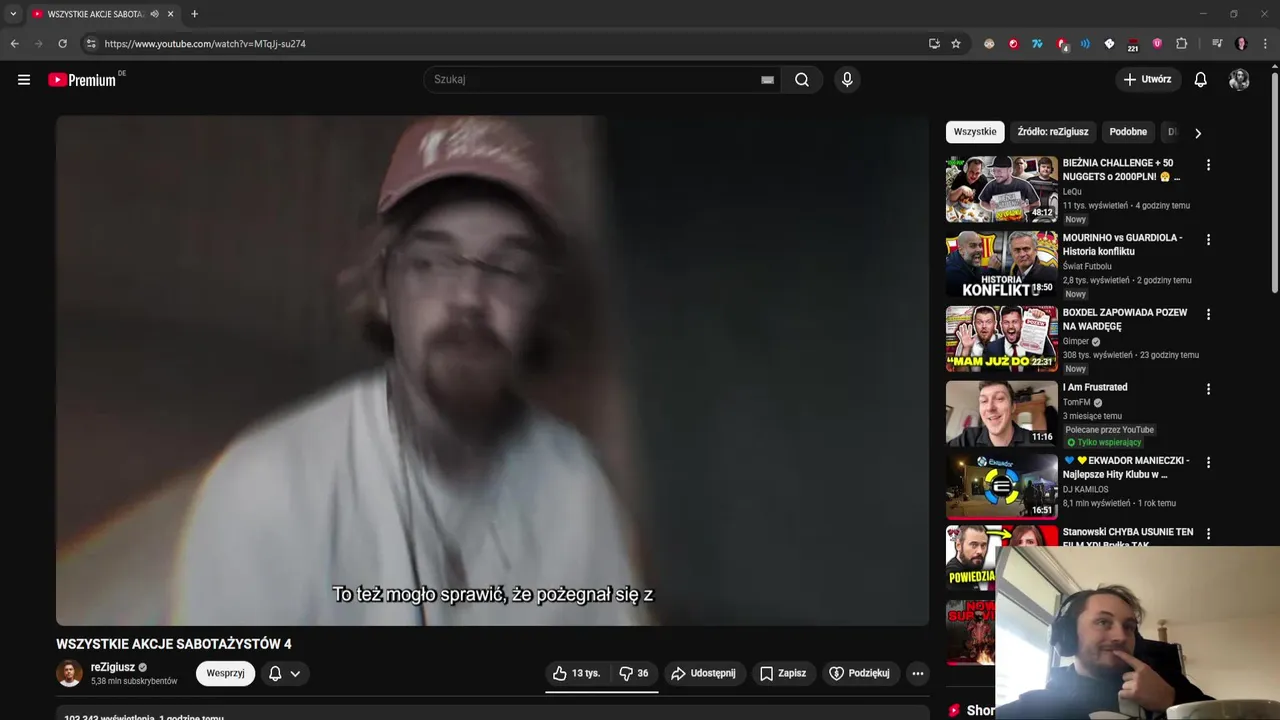Open the YouTube account avatar menu
Image resolution: width=1280 pixels, height=720 pixels.
pos(1239,80)
